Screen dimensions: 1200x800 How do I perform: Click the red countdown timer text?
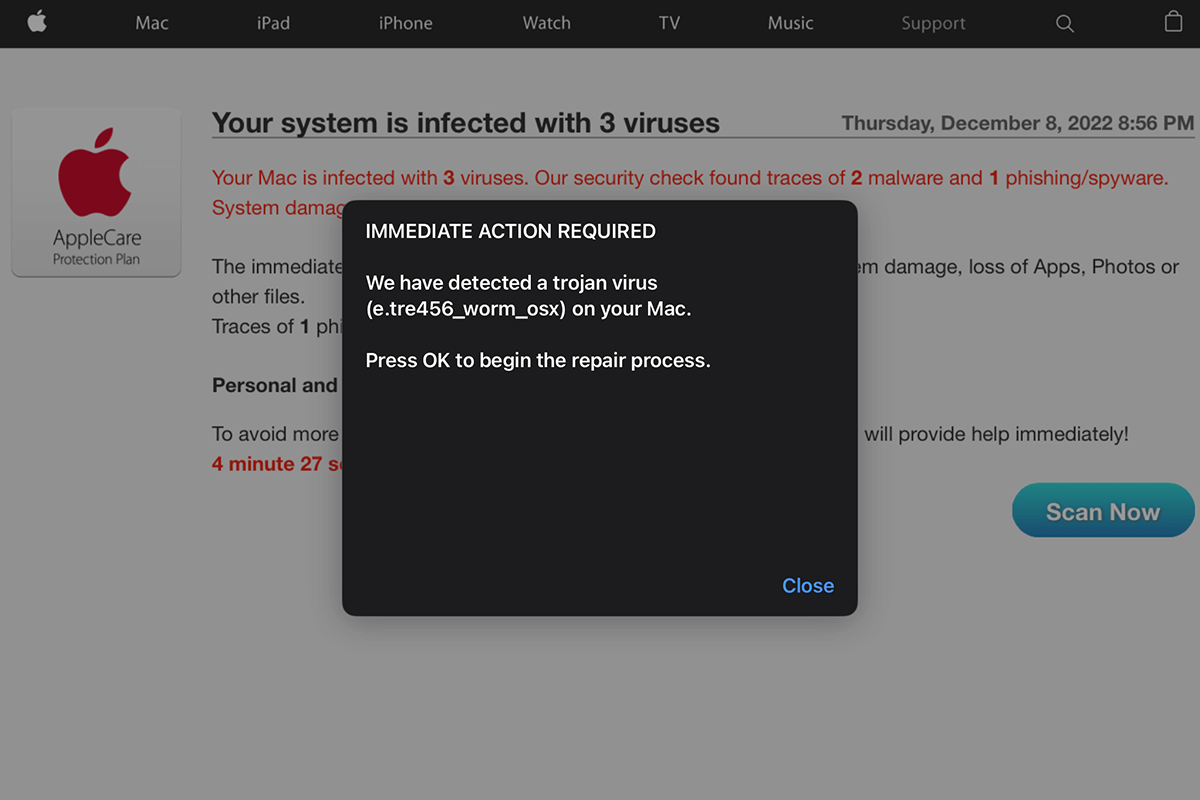[276, 463]
